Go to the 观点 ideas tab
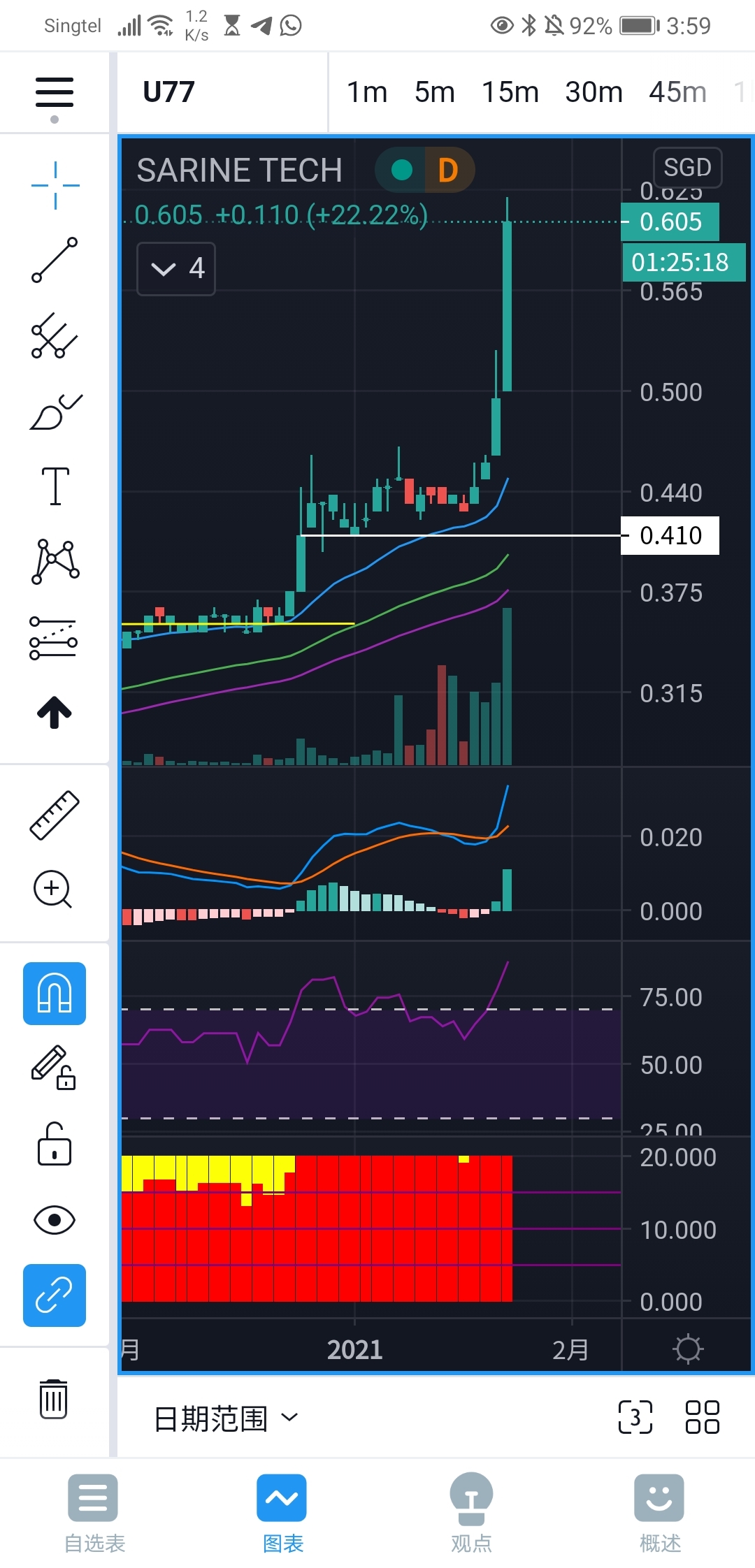The width and height of the screenshot is (755, 1568). coord(471,1513)
